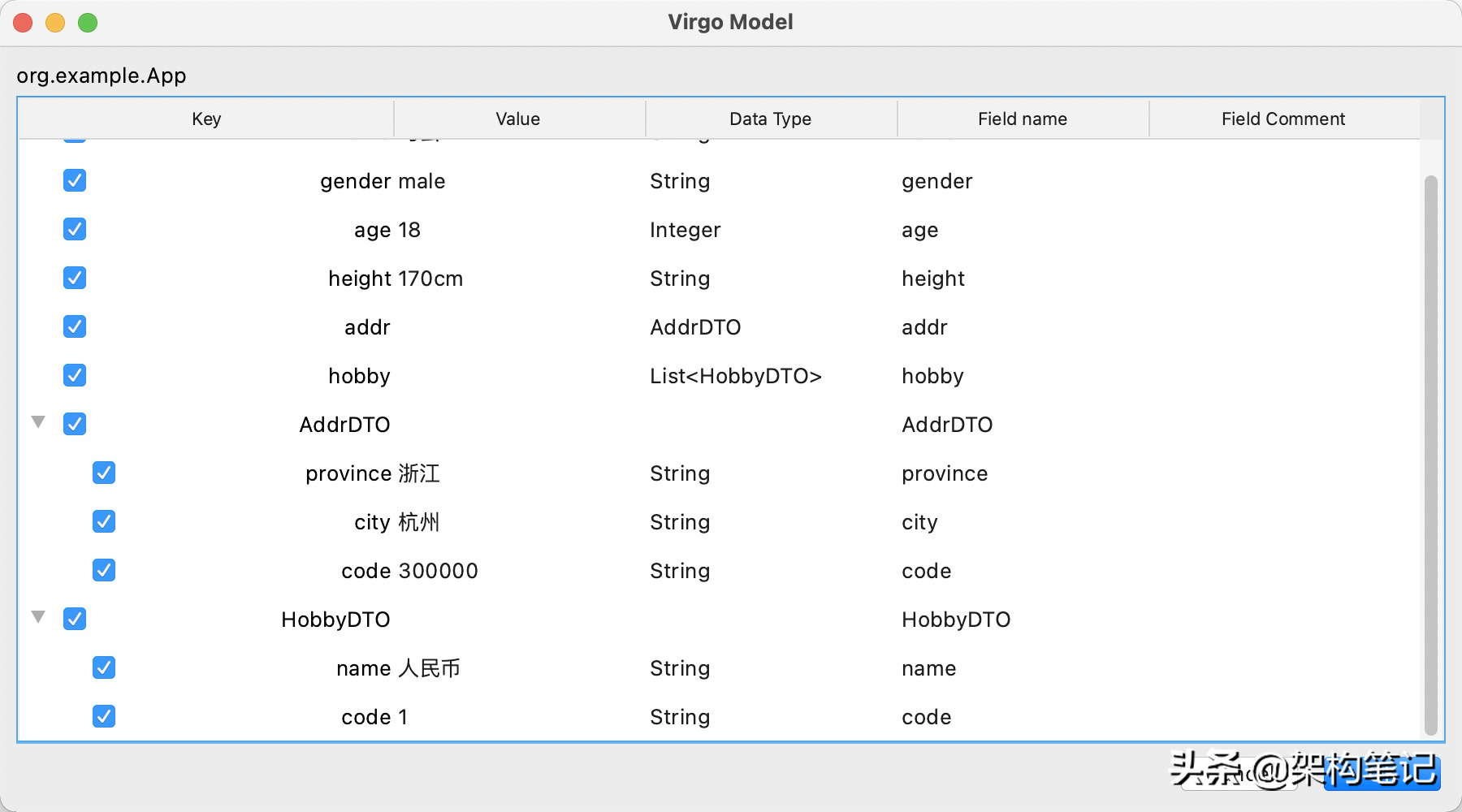Viewport: 1462px width, 812px height.
Task: Edit the 'age' field name cell
Action: point(919,230)
